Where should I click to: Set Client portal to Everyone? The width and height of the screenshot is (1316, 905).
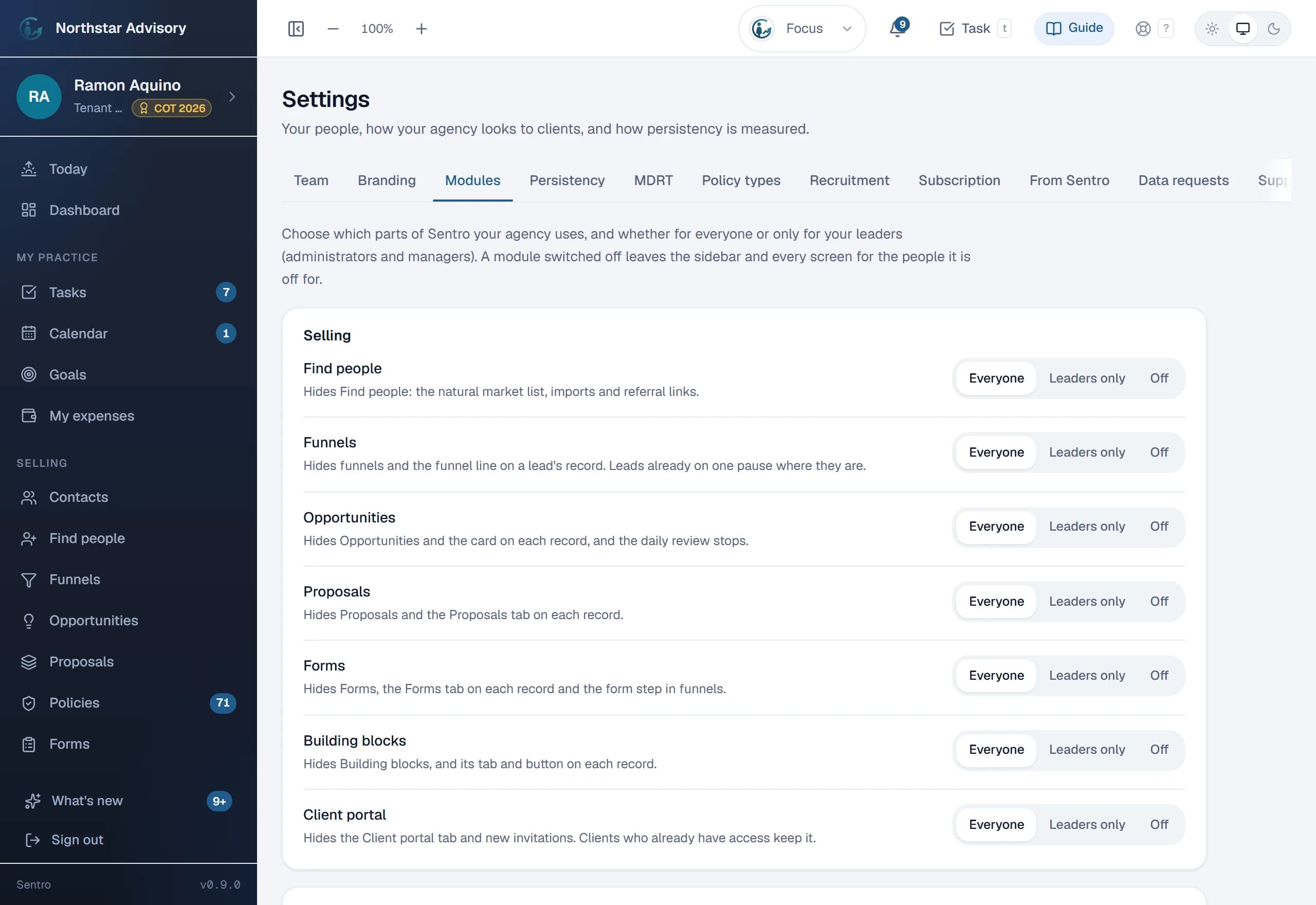point(996,824)
